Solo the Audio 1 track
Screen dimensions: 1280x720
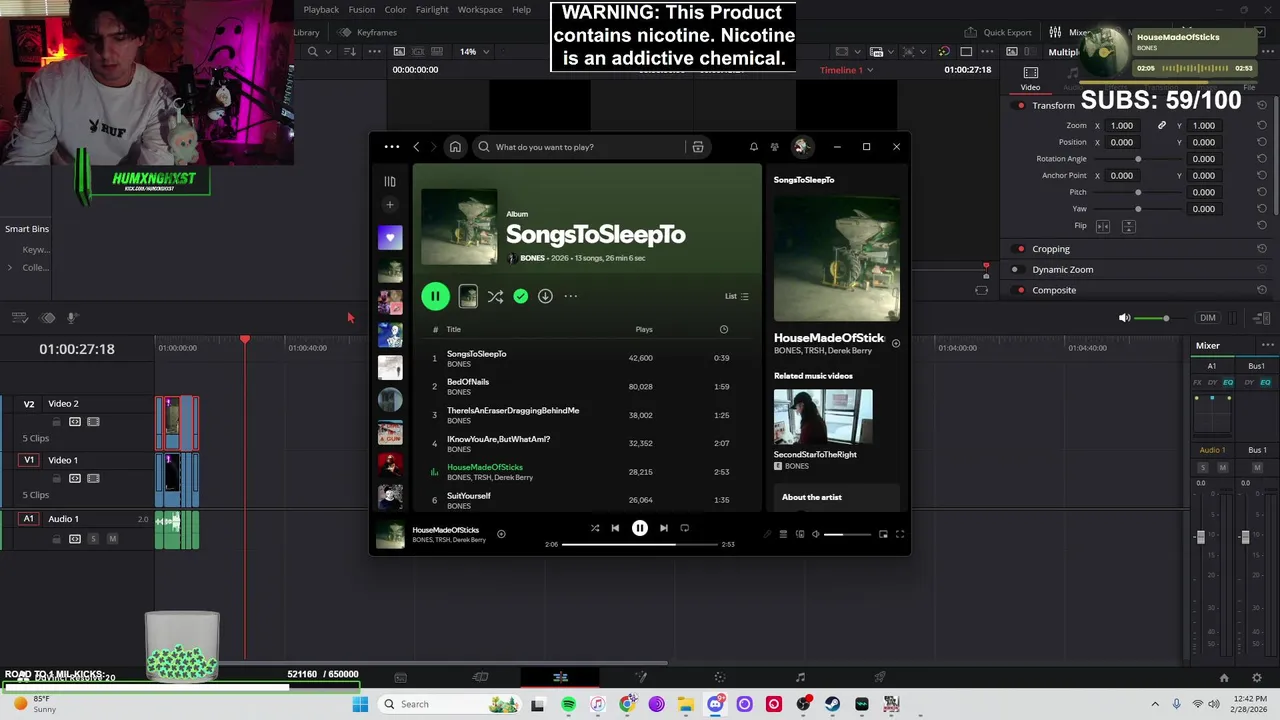94,539
